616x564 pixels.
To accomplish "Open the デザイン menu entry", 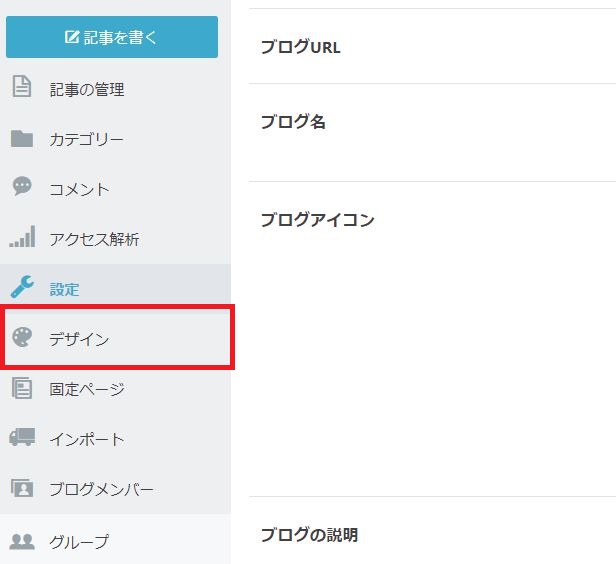I will [x=80, y=339].
